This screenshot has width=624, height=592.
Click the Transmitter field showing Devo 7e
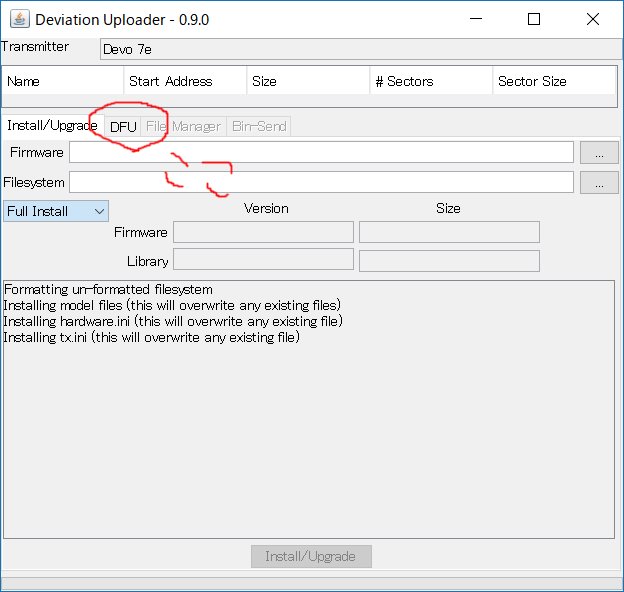tap(360, 49)
